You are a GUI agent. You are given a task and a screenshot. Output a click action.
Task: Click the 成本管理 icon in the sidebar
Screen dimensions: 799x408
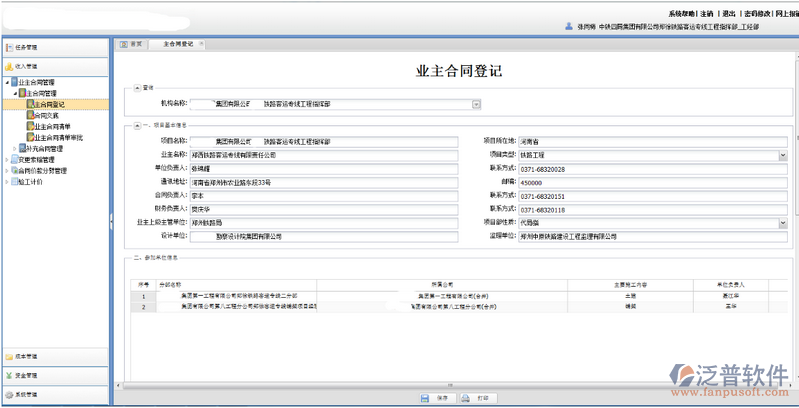pyautogui.click(x=9, y=356)
